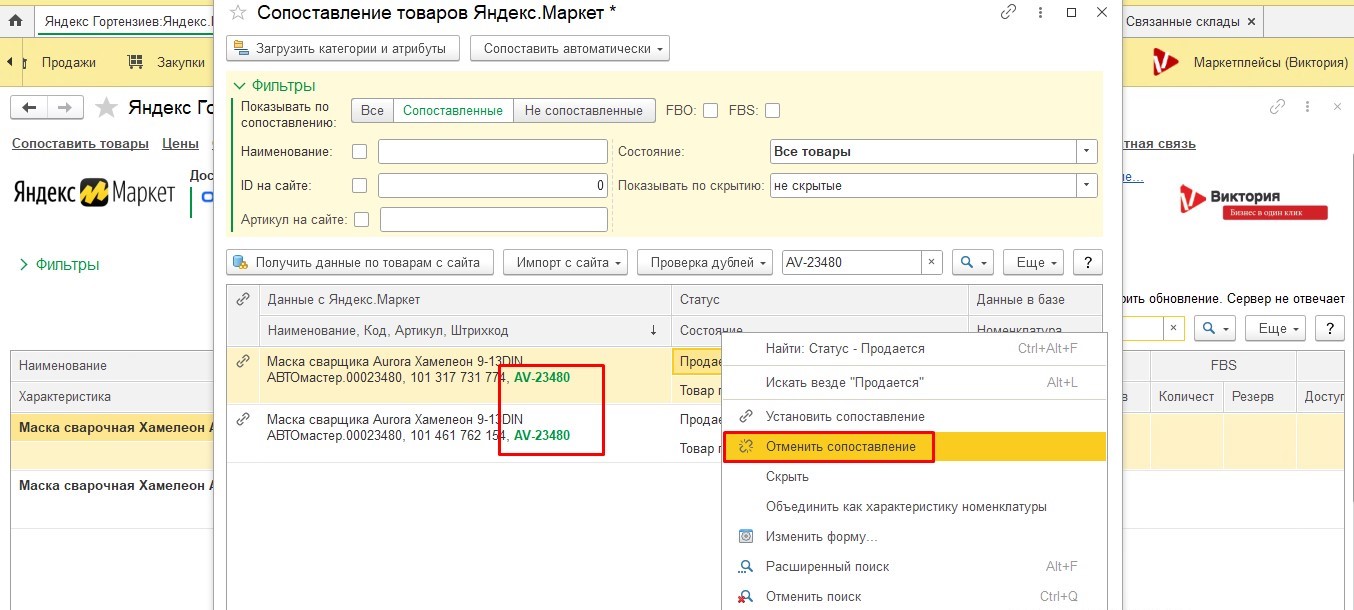1354x610 pixels.
Task: Collapse the Фильтры section in dialog
Action: pos(274,85)
